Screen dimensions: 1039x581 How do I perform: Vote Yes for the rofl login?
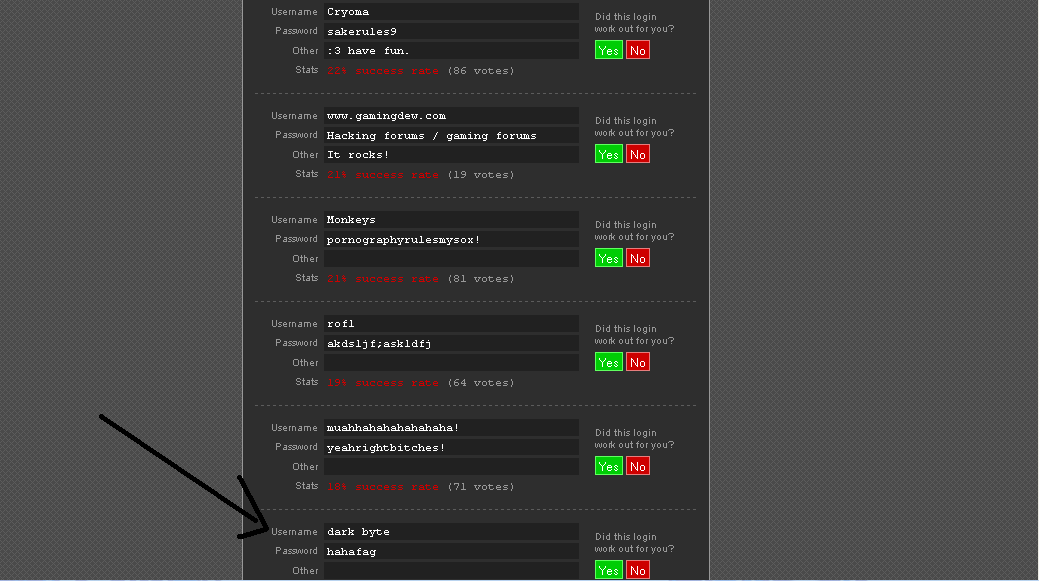(x=608, y=362)
